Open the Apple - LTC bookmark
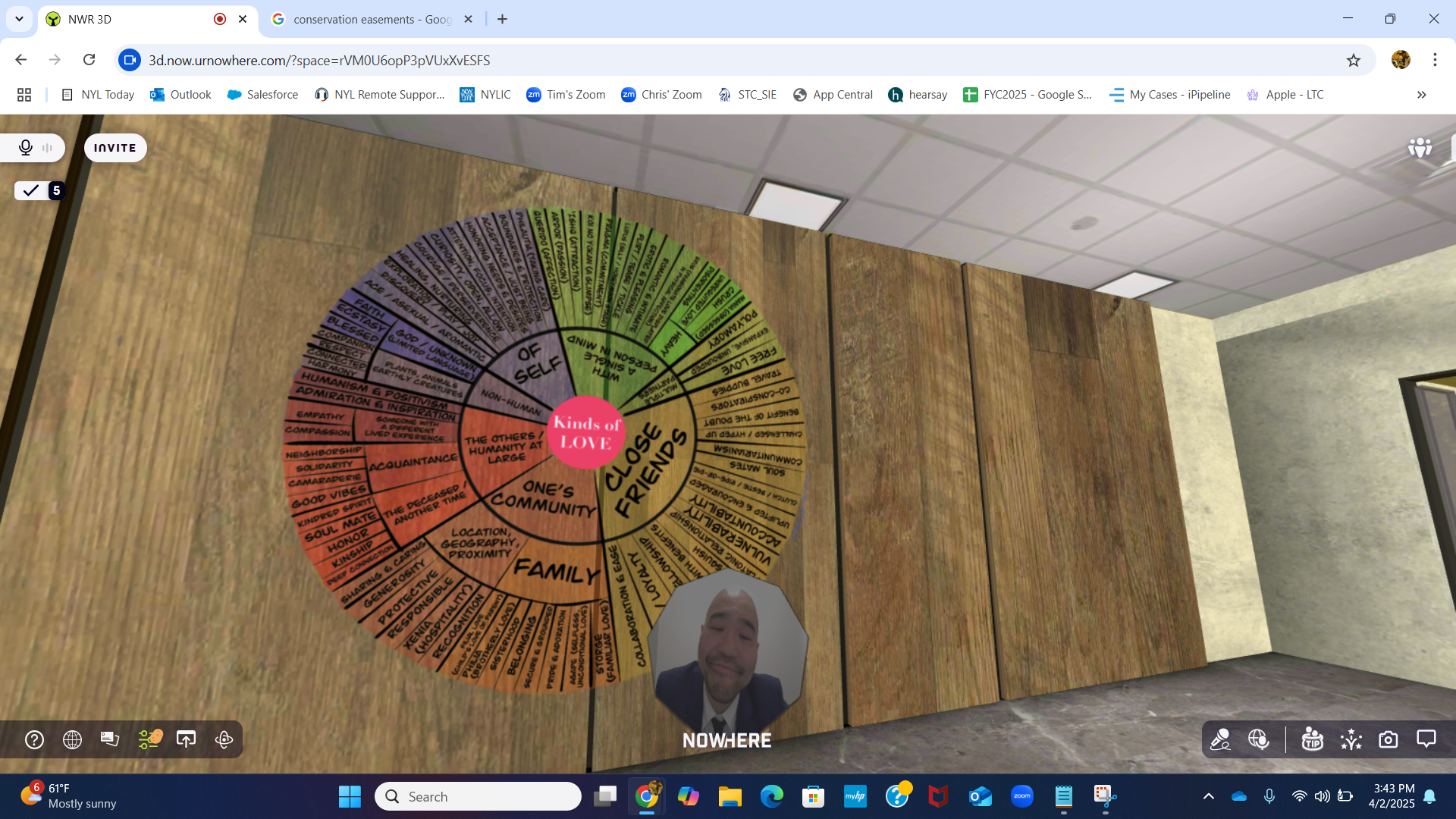1456x819 pixels. pos(1285,95)
